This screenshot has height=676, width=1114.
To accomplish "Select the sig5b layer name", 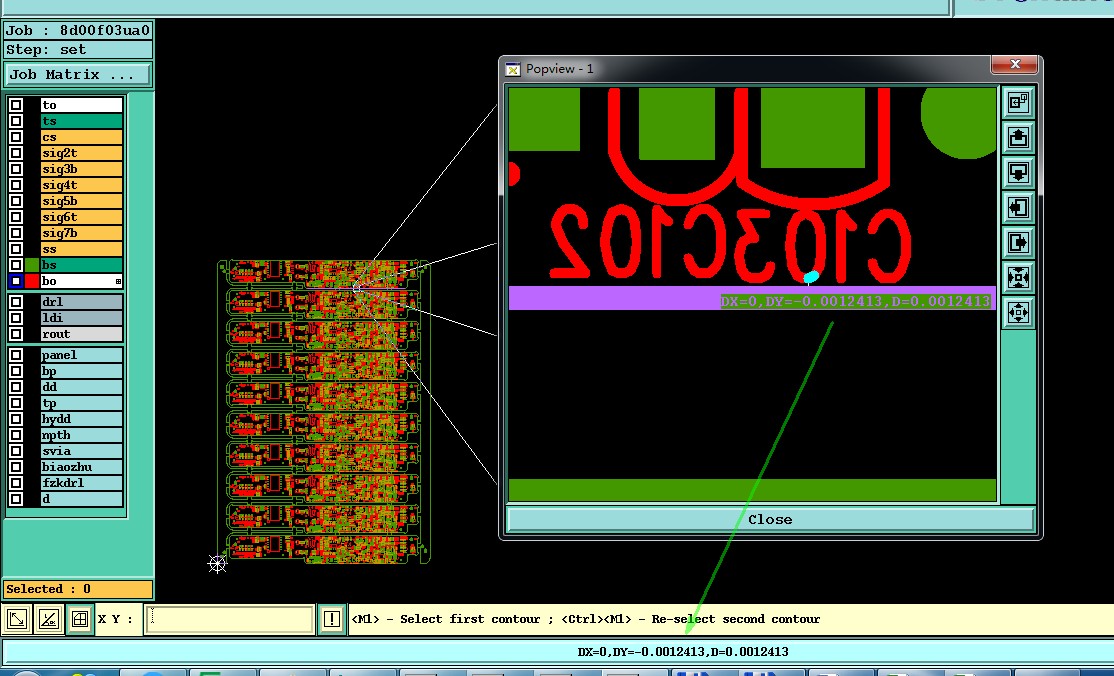I will [81, 201].
